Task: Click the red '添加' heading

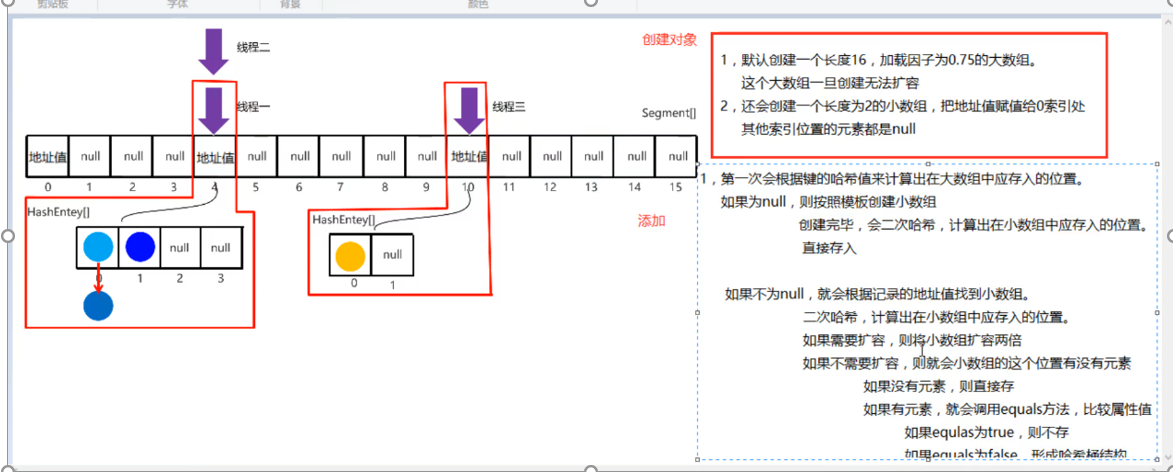Action: click(651, 221)
